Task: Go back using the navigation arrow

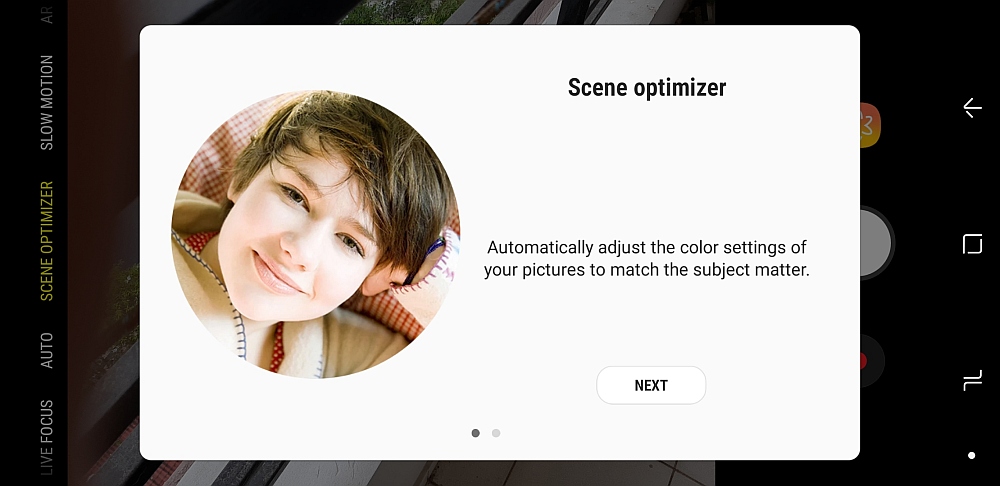Action: [x=972, y=108]
